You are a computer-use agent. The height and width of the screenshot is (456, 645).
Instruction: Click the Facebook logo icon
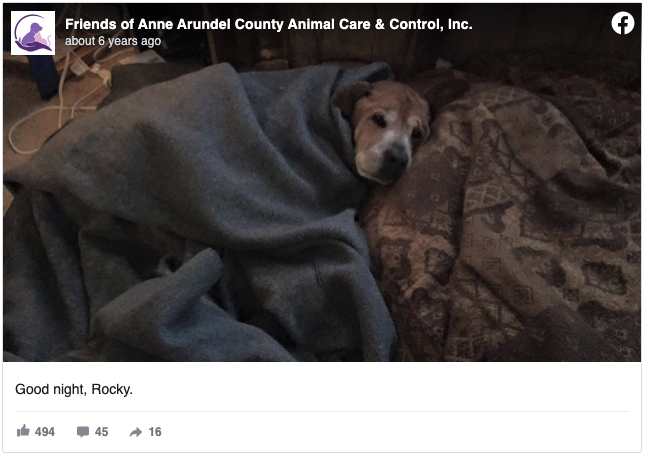pyautogui.click(x=622, y=23)
